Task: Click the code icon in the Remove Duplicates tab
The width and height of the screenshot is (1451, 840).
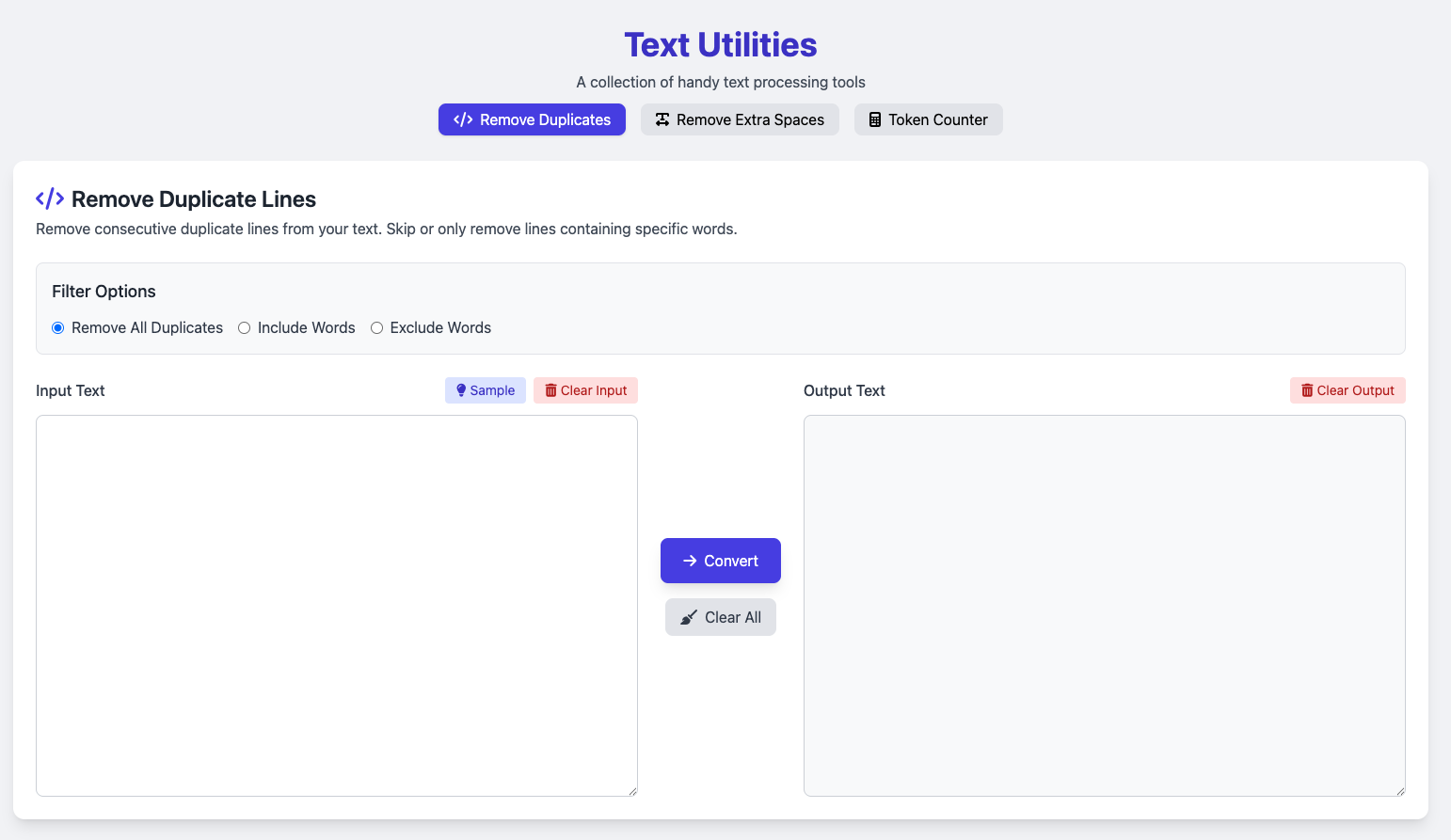Action: (462, 119)
